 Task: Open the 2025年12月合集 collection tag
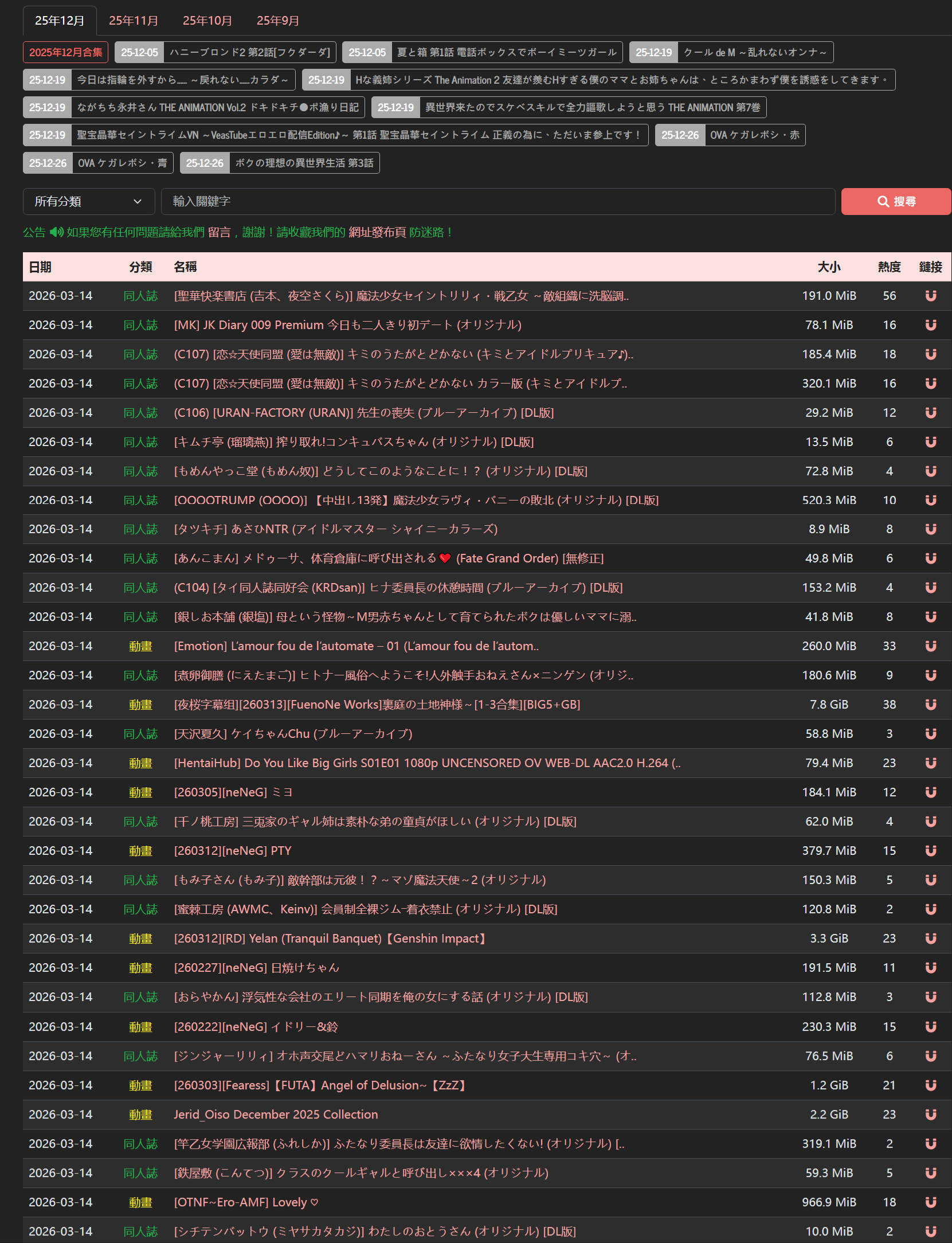pos(65,52)
